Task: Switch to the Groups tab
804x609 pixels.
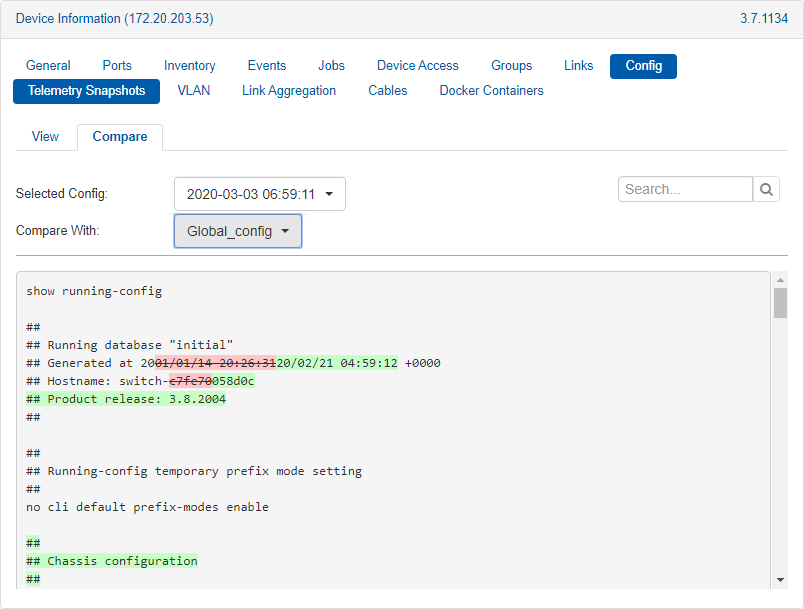Action: [511, 66]
